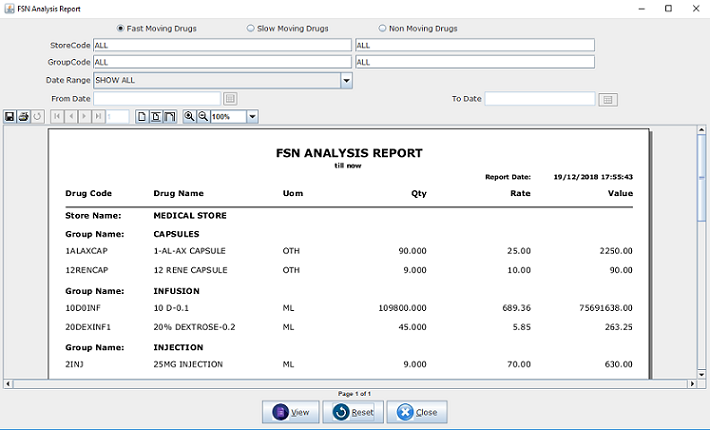Click the drug code 10D0INF
The width and height of the screenshot is (710, 430).
pos(83,308)
